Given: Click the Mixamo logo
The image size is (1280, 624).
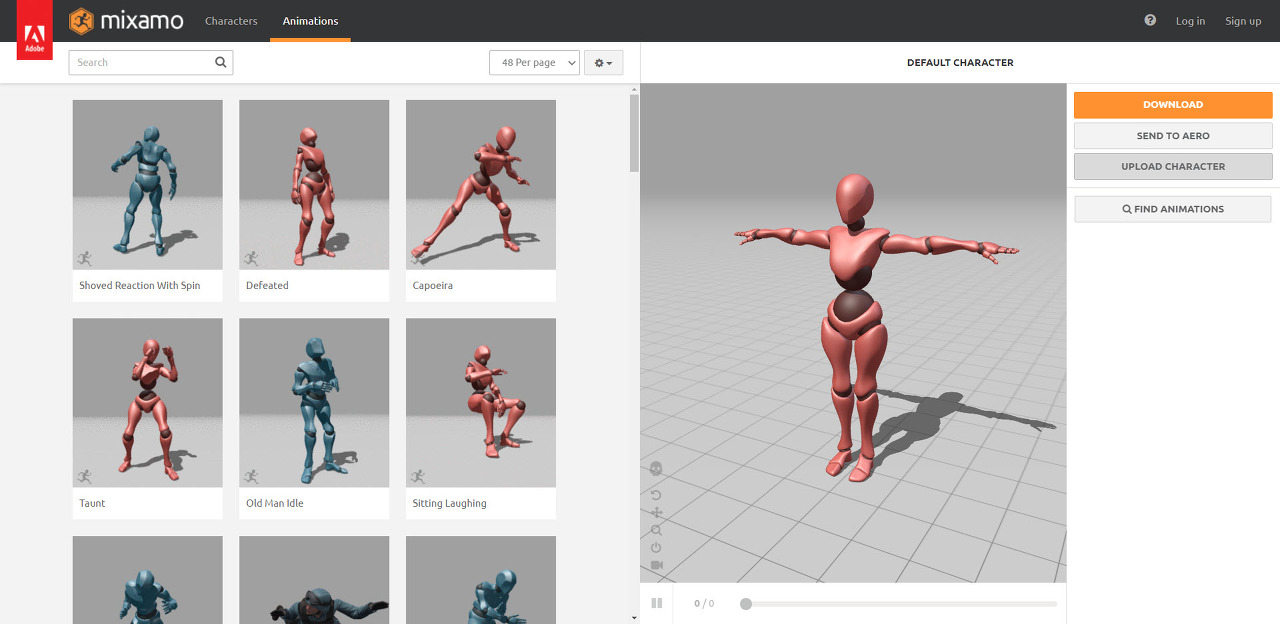Looking at the screenshot, I should click(x=128, y=21).
